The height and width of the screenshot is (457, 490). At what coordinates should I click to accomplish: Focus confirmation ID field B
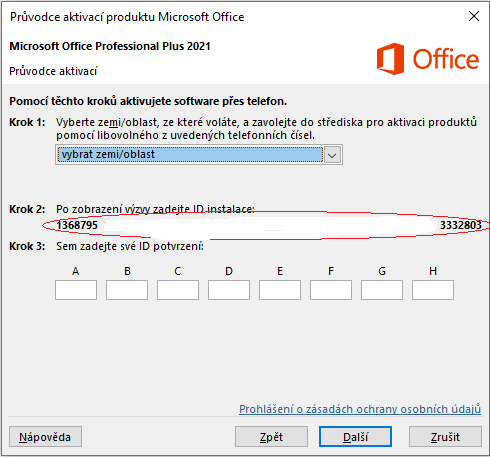click(x=127, y=290)
